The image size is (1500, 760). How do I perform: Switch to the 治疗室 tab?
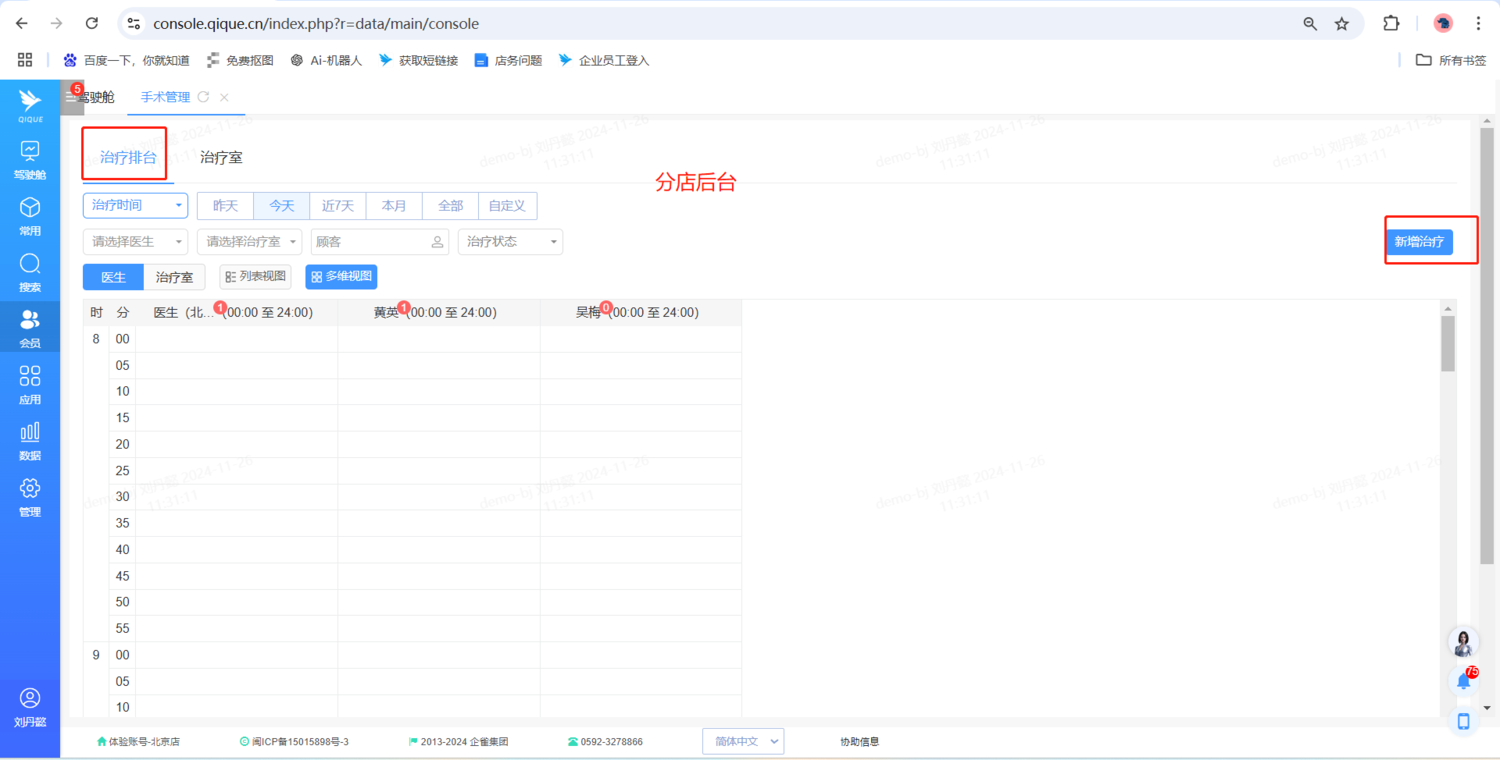[x=221, y=157]
